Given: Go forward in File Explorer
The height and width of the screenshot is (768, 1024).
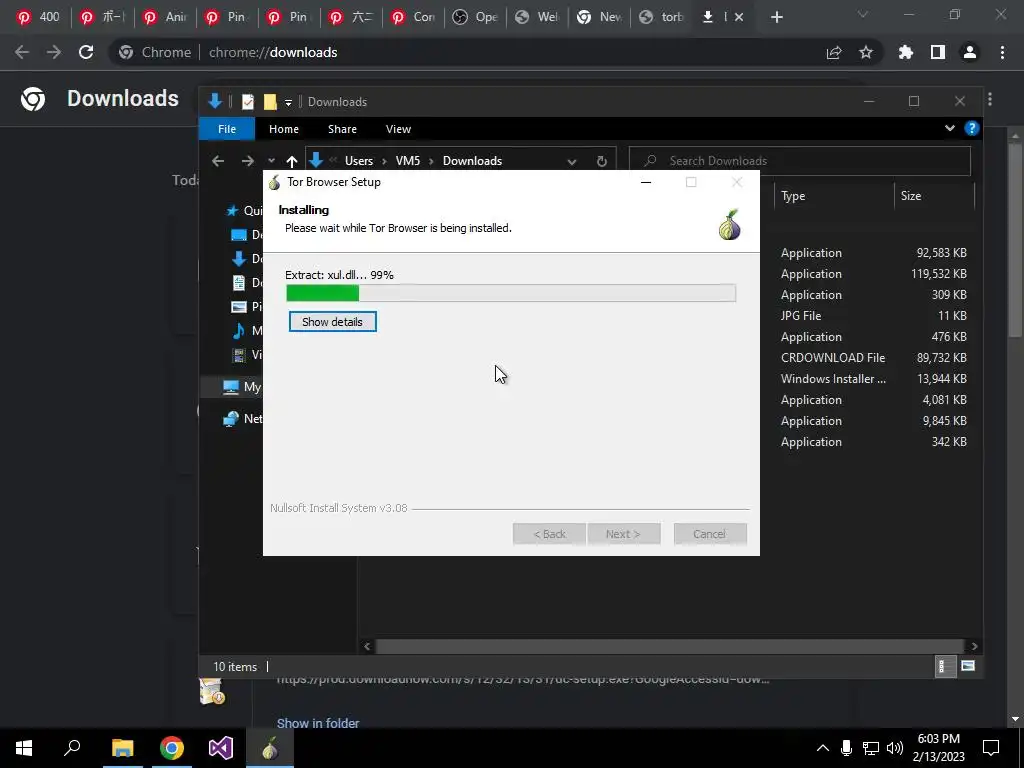Looking at the screenshot, I should [248, 161].
